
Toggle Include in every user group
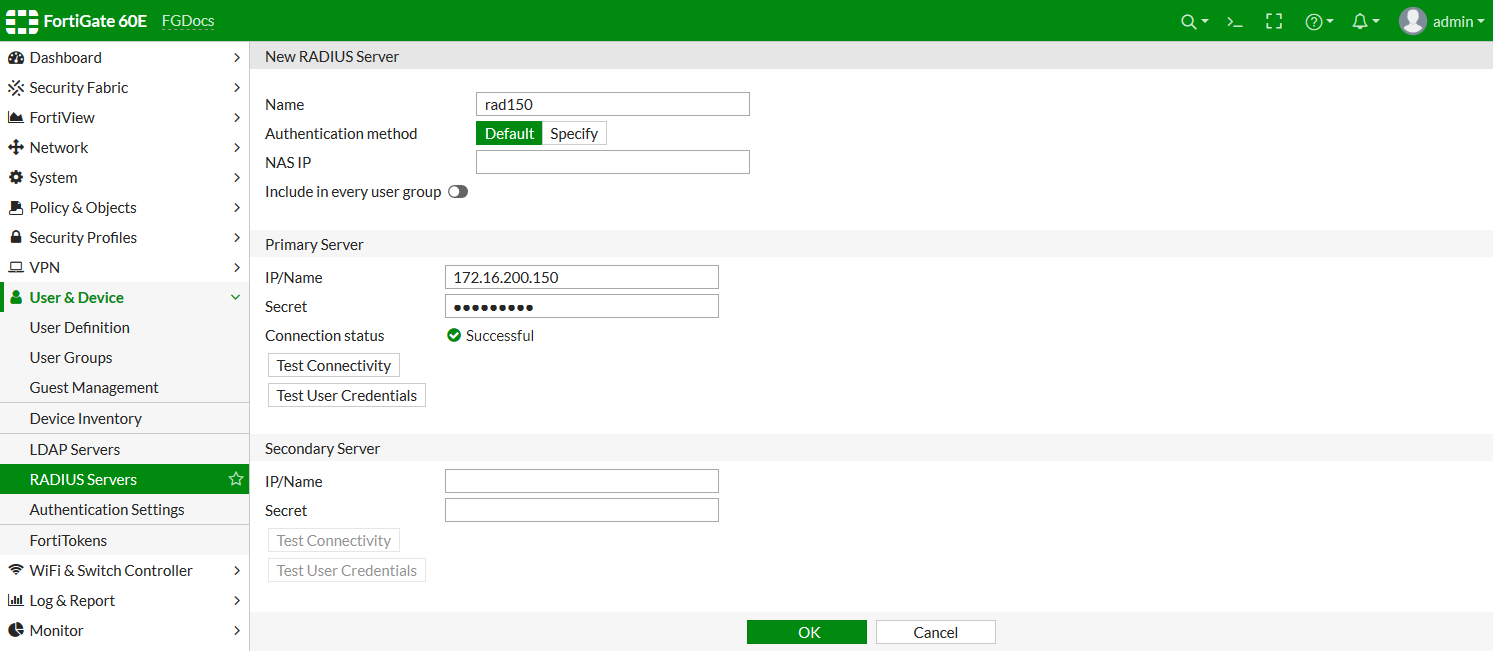[x=458, y=191]
